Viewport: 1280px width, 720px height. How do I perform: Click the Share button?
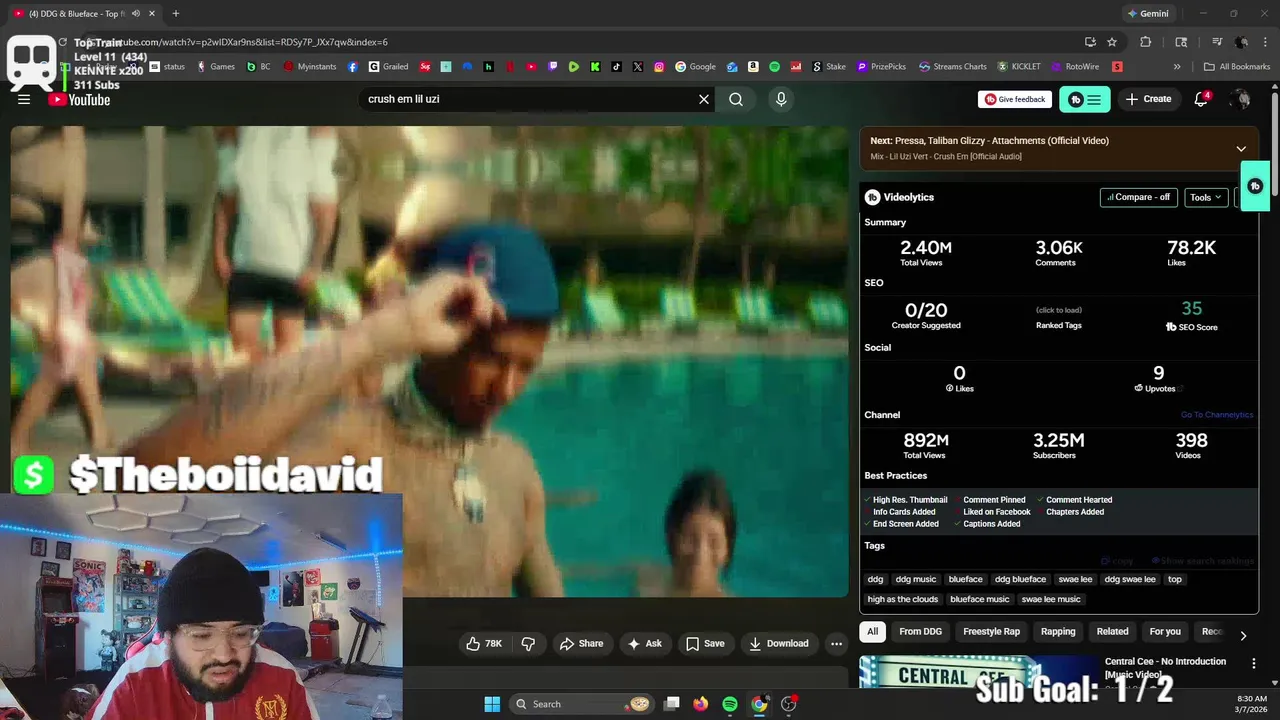pos(581,644)
